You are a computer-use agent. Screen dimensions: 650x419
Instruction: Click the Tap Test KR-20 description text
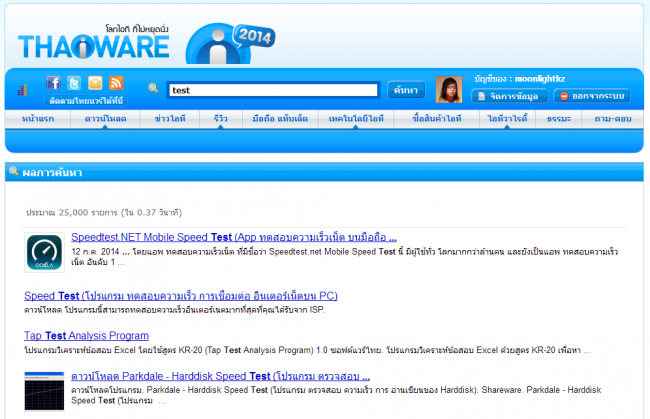pos(308,350)
